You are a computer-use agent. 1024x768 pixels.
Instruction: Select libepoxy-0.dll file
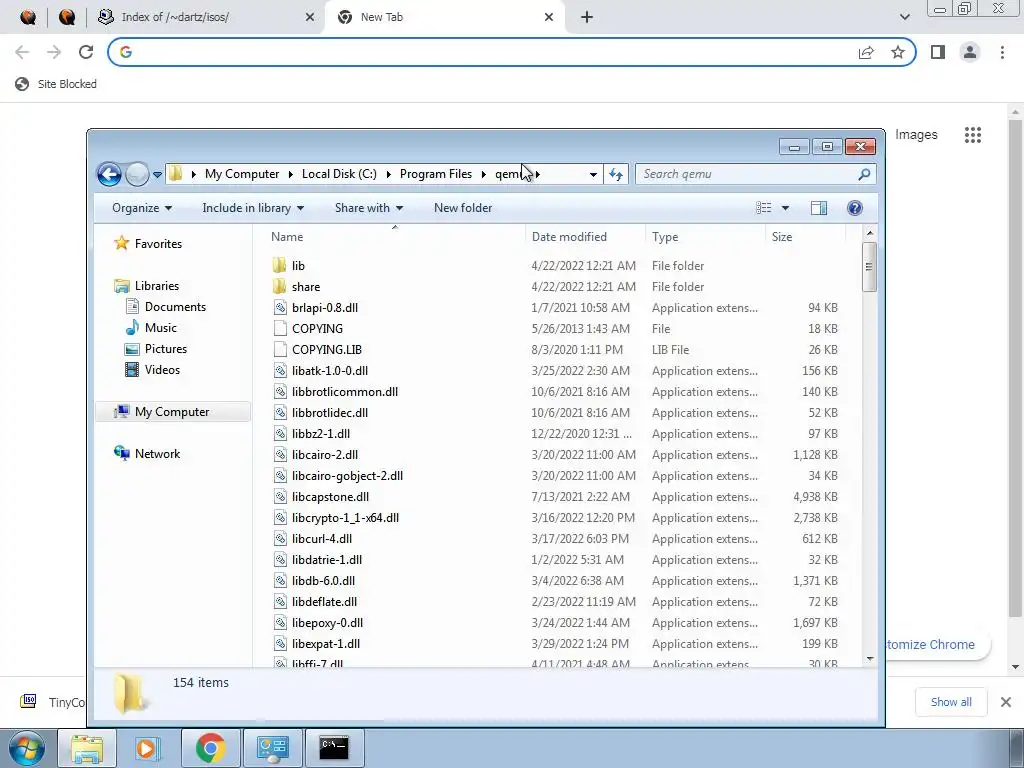coord(327,622)
